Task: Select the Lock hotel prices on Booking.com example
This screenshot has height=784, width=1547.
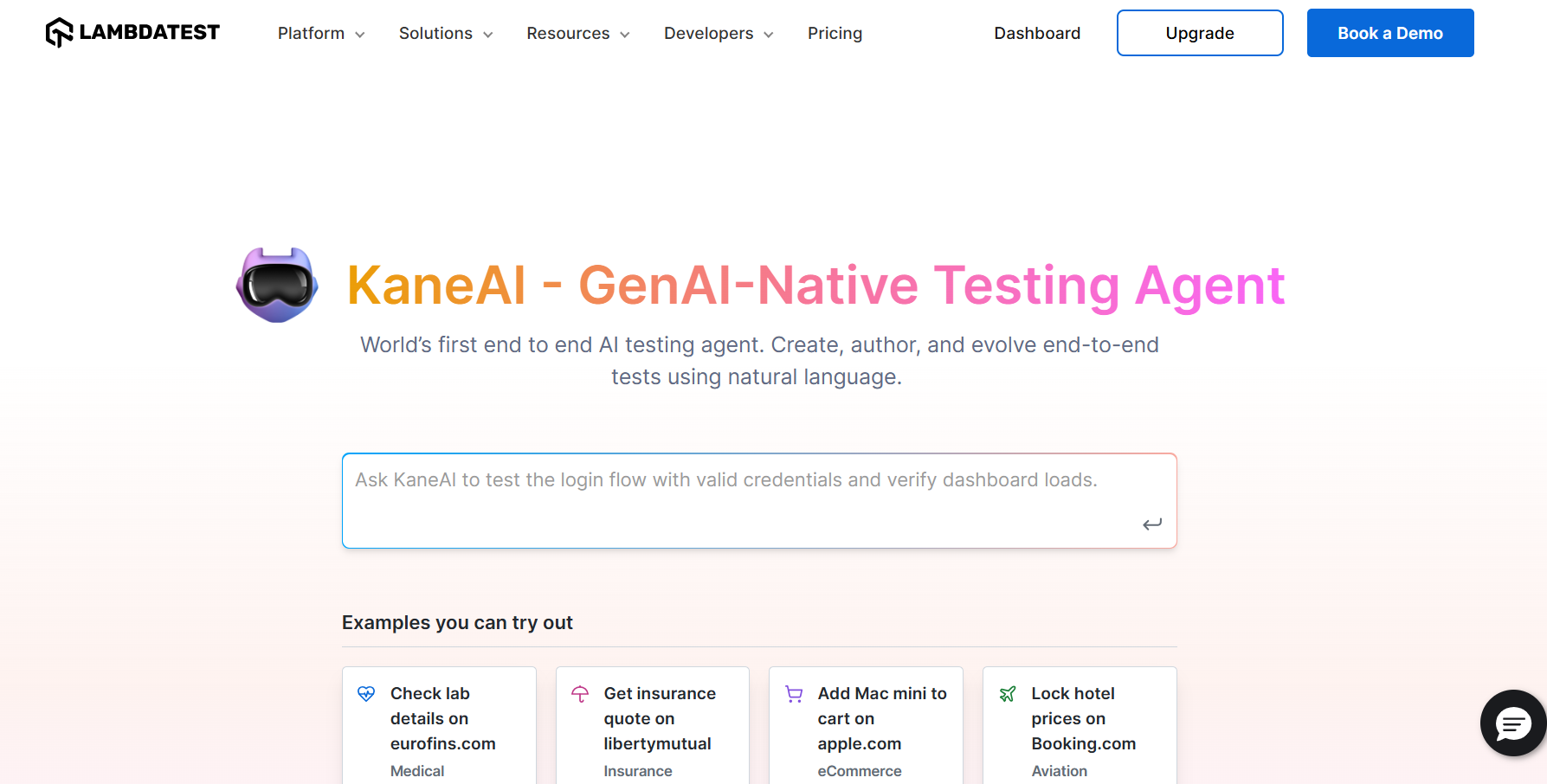Action: [1083, 719]
